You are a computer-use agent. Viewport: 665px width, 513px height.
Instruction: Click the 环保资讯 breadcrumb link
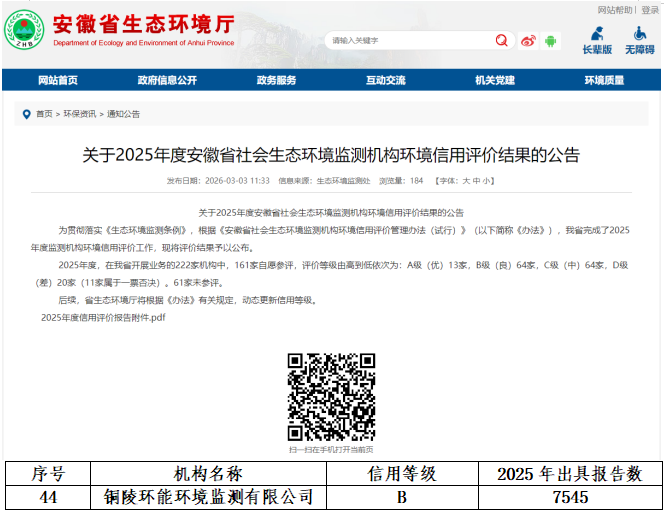point(80,114)
